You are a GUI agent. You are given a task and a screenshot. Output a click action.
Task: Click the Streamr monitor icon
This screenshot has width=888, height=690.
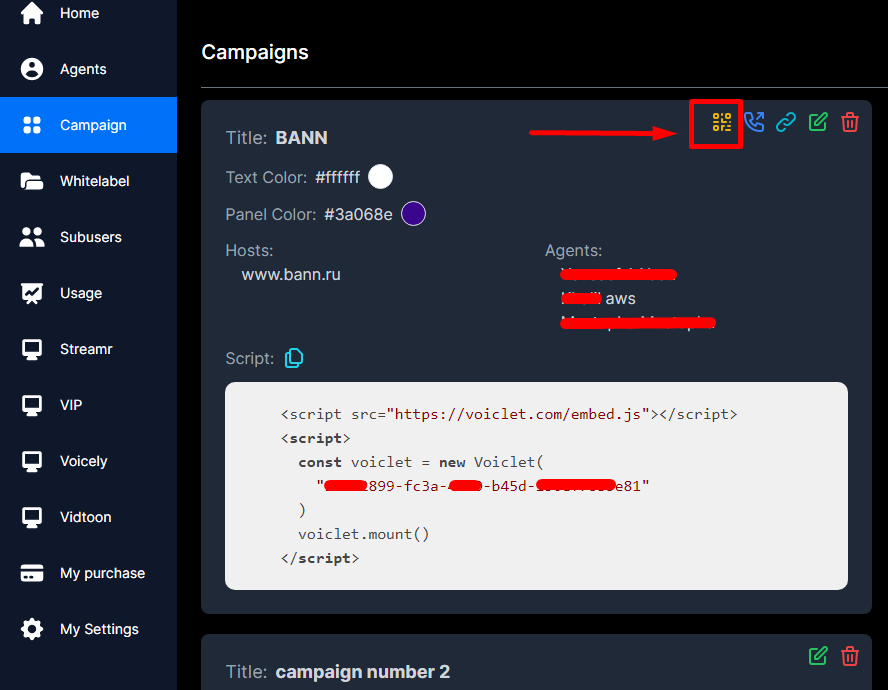[32, 350]
